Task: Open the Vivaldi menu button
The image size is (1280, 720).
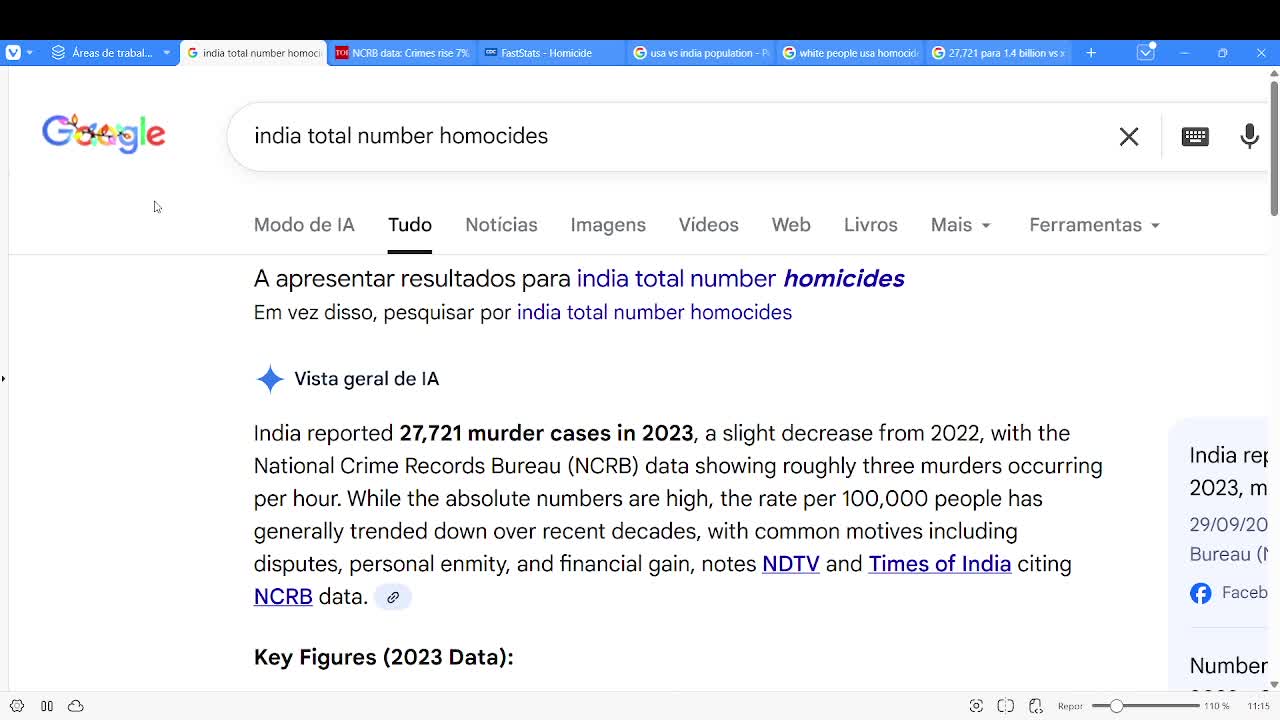Action: 13,53
